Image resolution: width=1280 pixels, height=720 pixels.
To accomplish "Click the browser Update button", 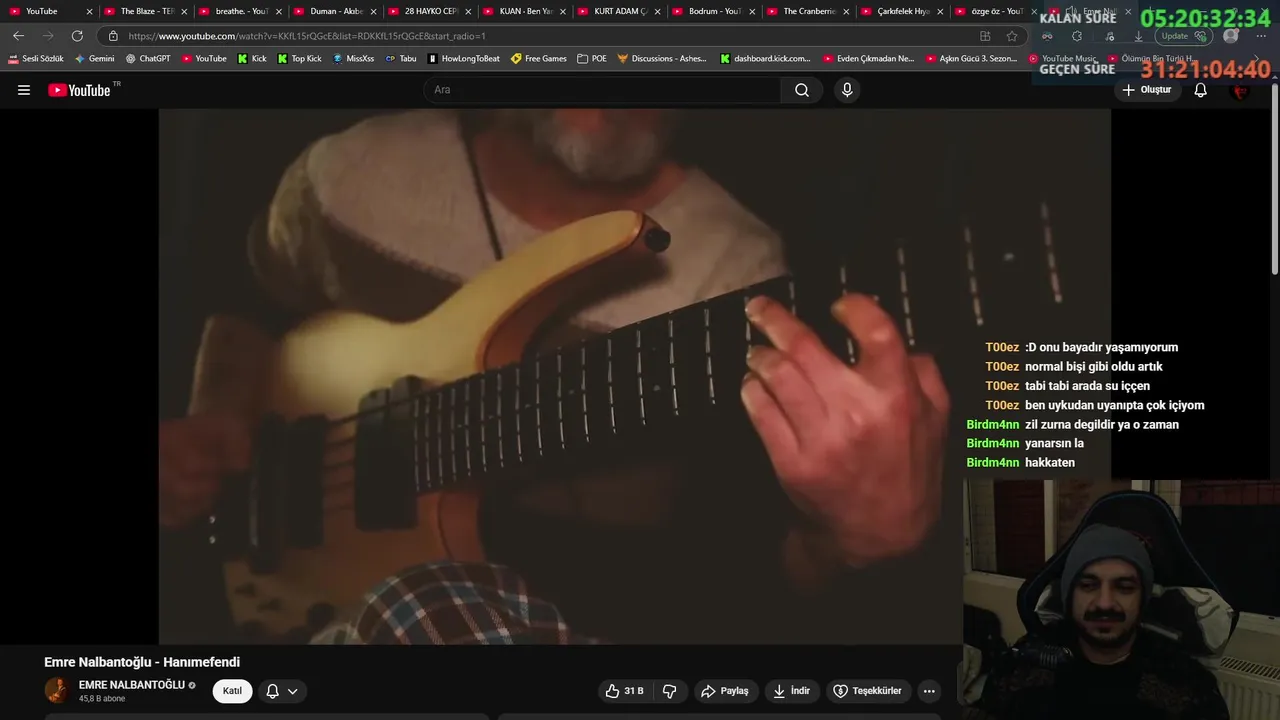I will 1185,36.
